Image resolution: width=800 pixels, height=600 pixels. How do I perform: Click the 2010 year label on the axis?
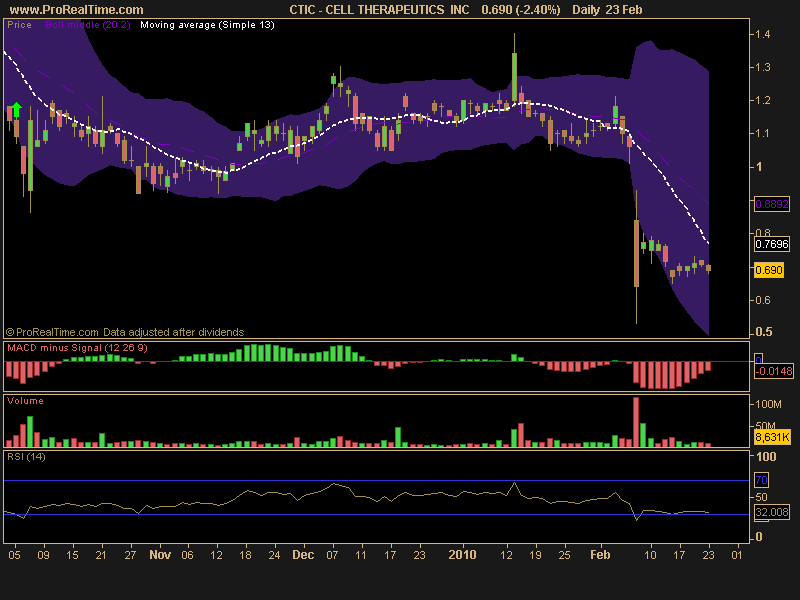coord(462,555)
